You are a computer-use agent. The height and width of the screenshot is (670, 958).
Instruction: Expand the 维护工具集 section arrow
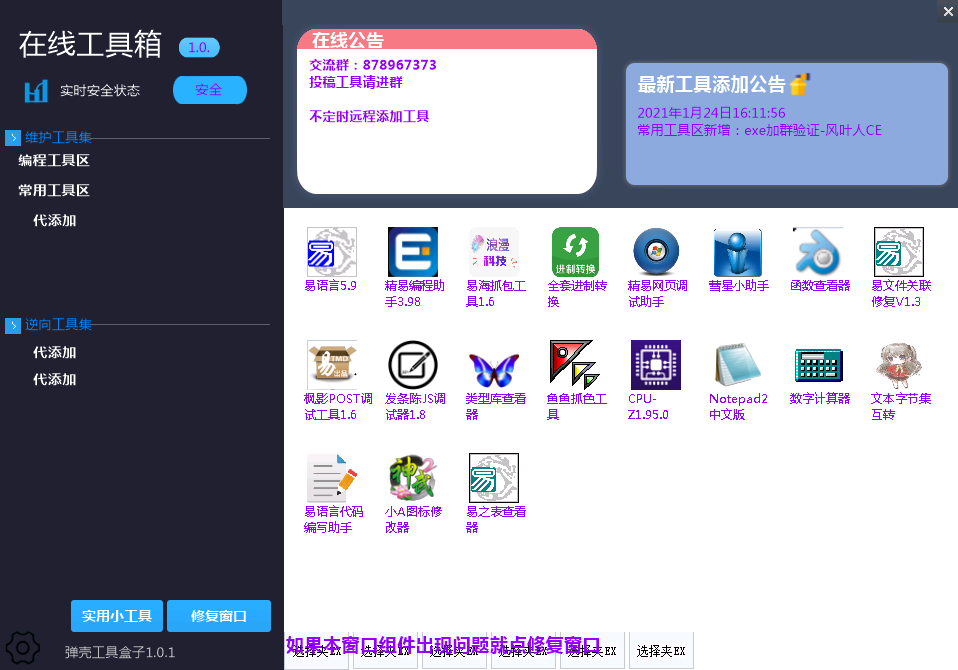[13, 138]
